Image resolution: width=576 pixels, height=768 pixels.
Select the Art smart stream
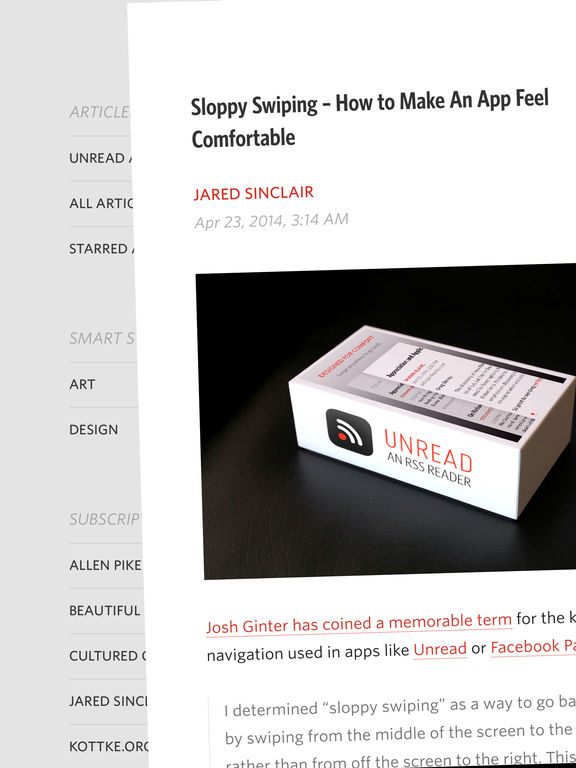pyautogui.click(x=103, y=384)
